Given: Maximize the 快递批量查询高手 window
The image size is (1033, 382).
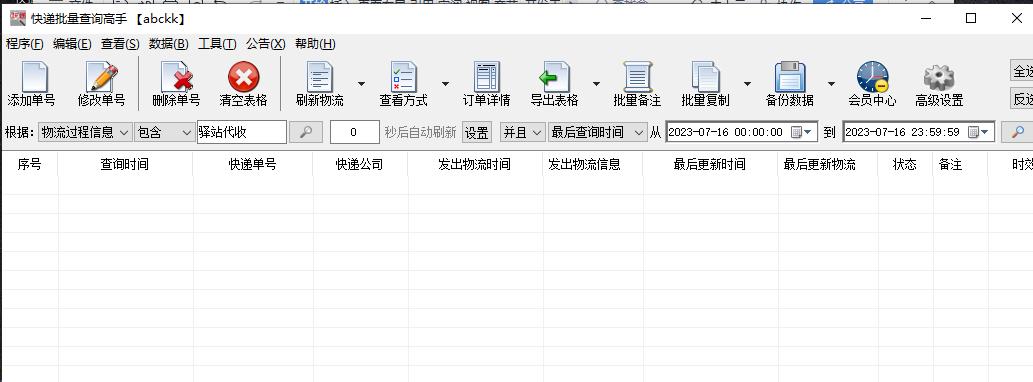Looking at the screenshot, I should [970, 18].
